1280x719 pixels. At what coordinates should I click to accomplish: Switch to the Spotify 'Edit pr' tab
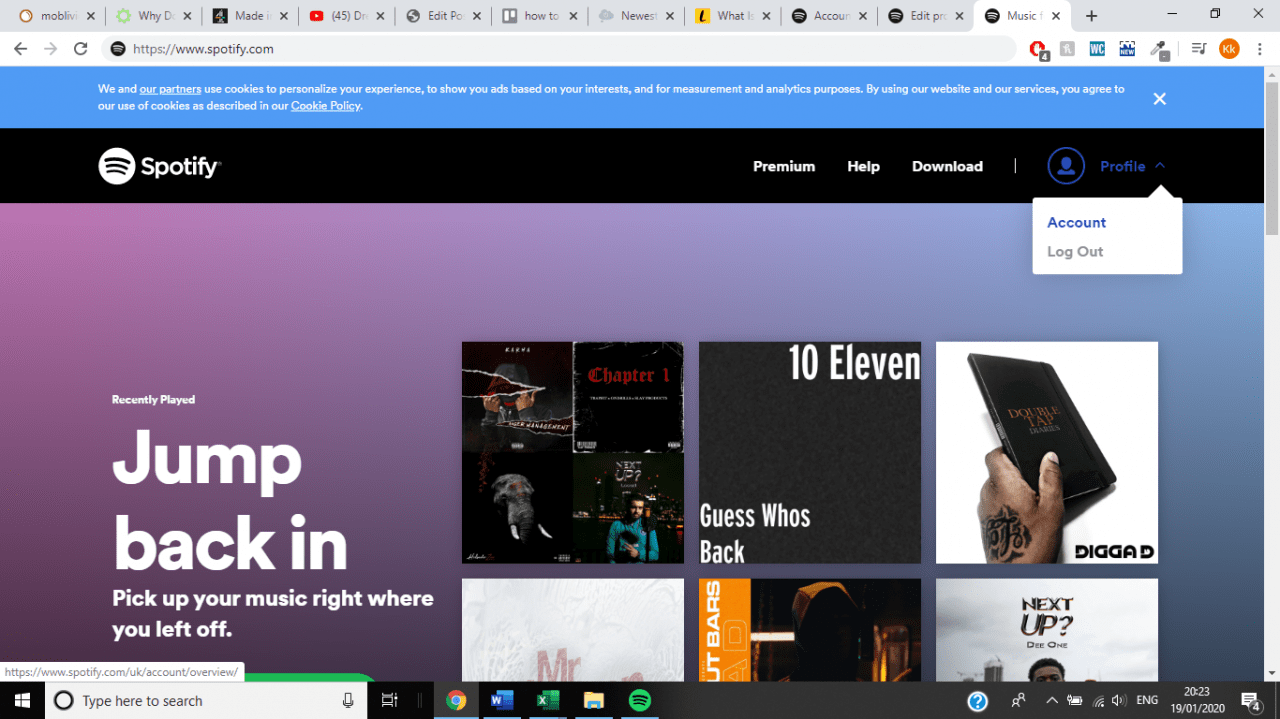923,16
